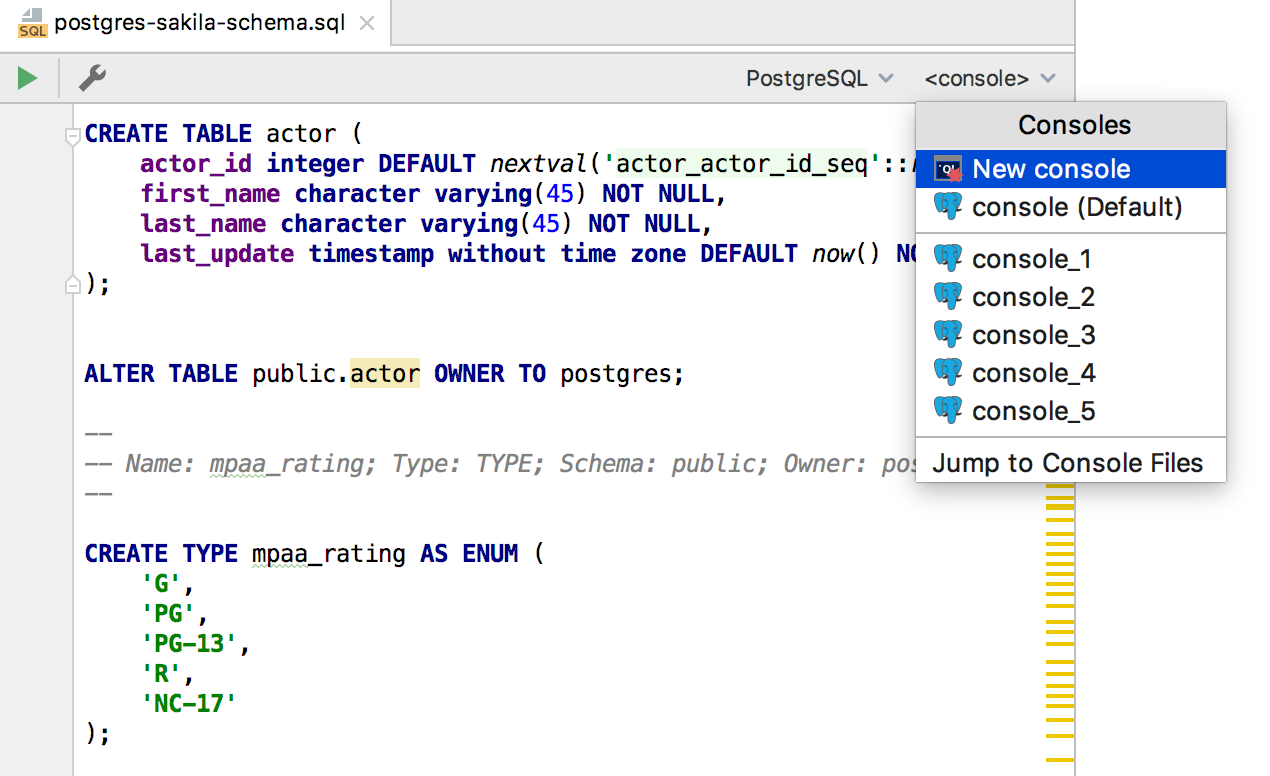Viewport: 1270px width, 776px height.
Task: Click the last_update column name
Action: click(x=217, y=254)
